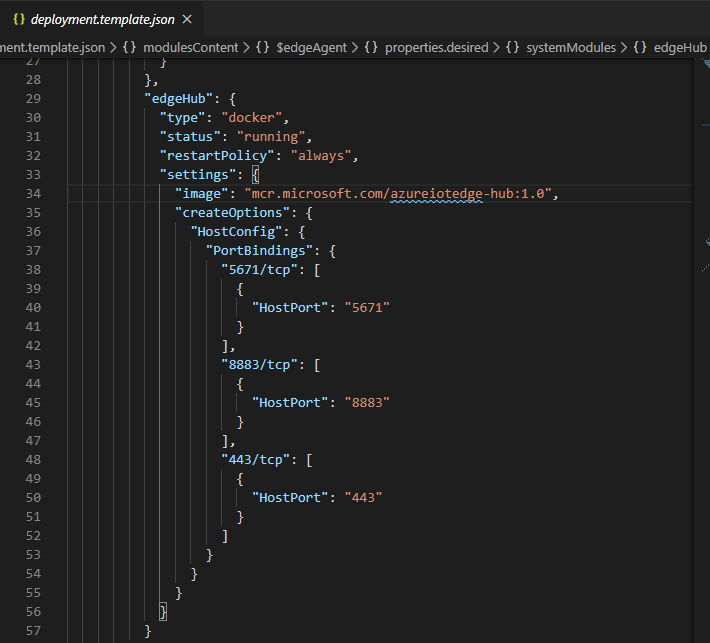The height and width of the screenshot is (643, 710).
Task: Click the "PortBindings" key
Action: [x=259, y=251]
